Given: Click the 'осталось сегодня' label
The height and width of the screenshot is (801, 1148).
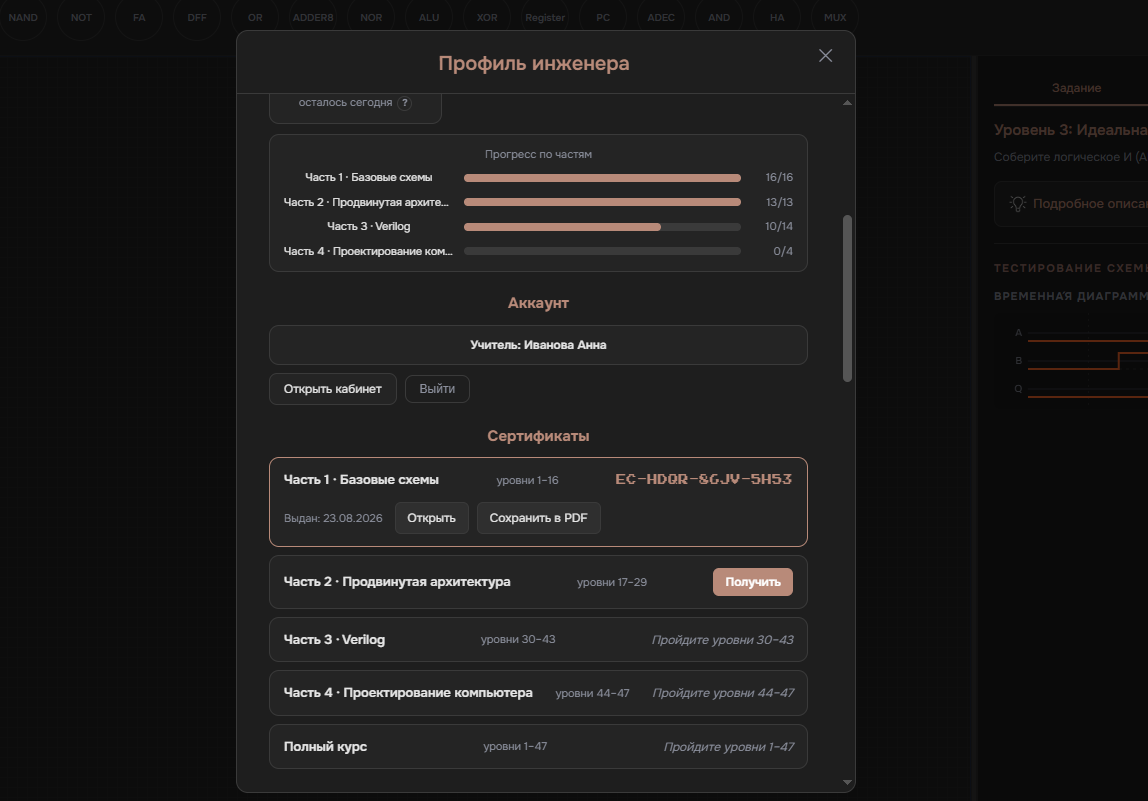Looking at the screenshot, I should click(346, 103).
